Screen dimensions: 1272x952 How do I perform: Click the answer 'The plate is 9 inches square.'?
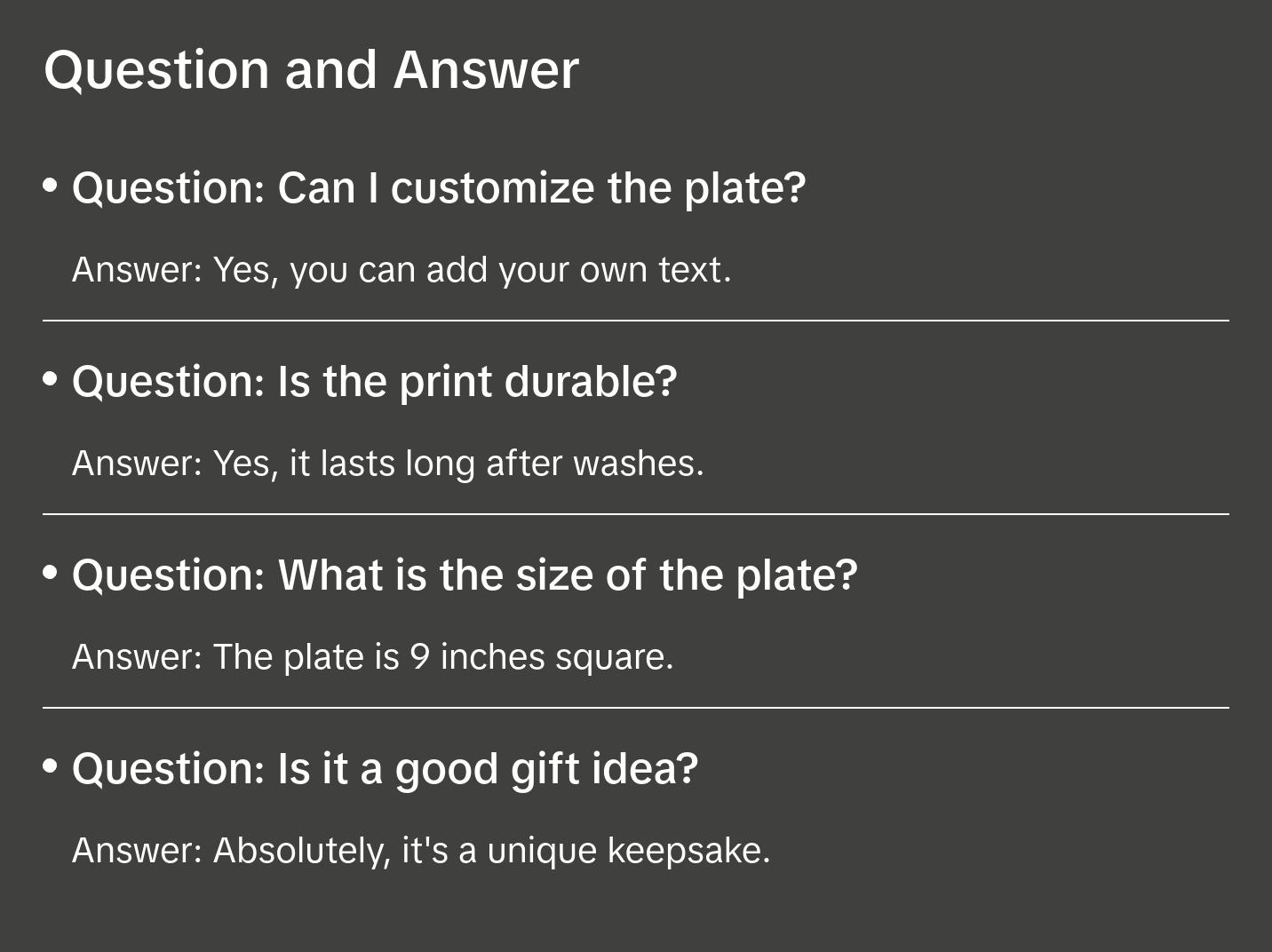click(x=372, y=657)
